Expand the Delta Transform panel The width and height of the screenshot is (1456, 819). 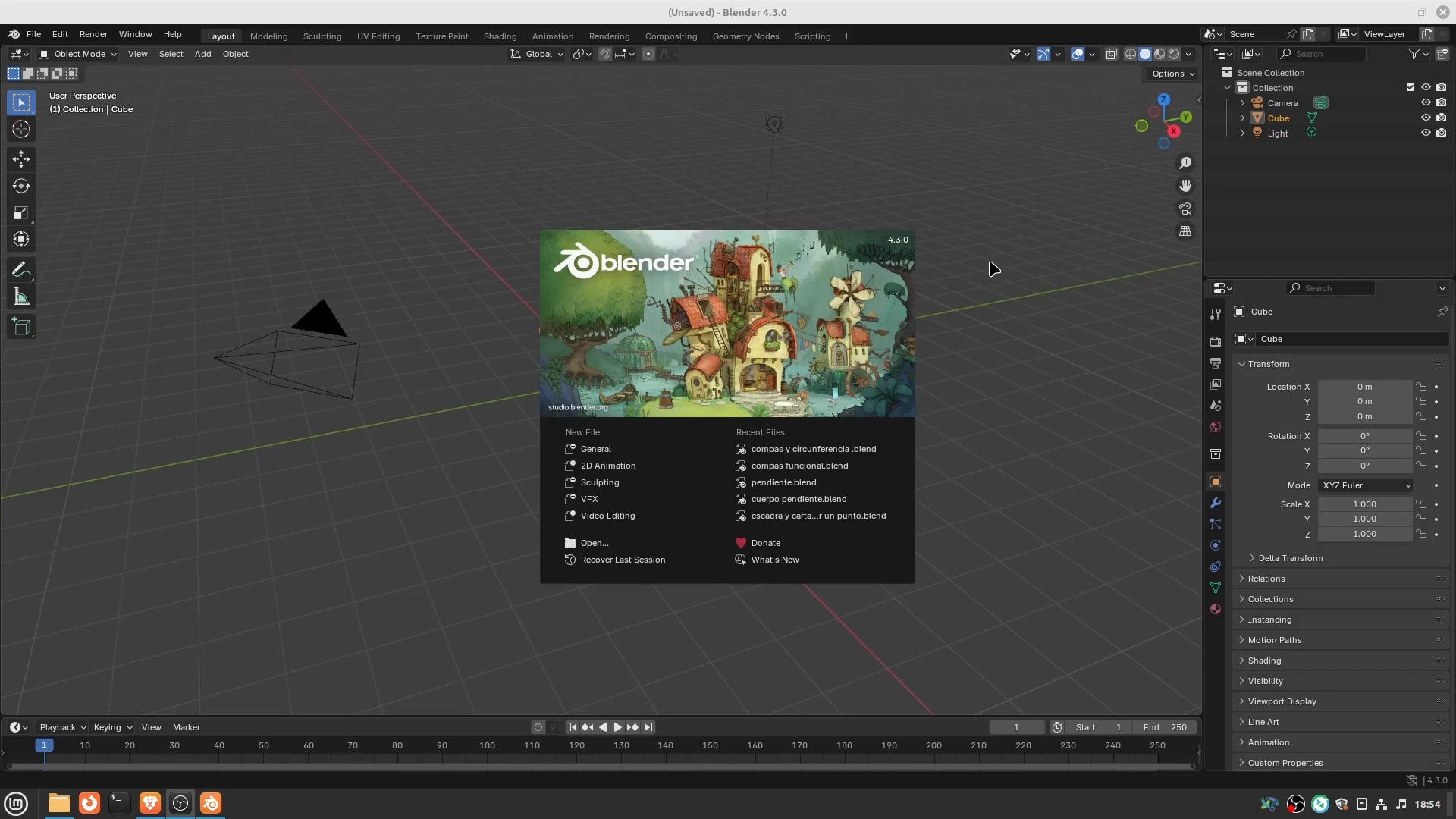[1289, 558]
